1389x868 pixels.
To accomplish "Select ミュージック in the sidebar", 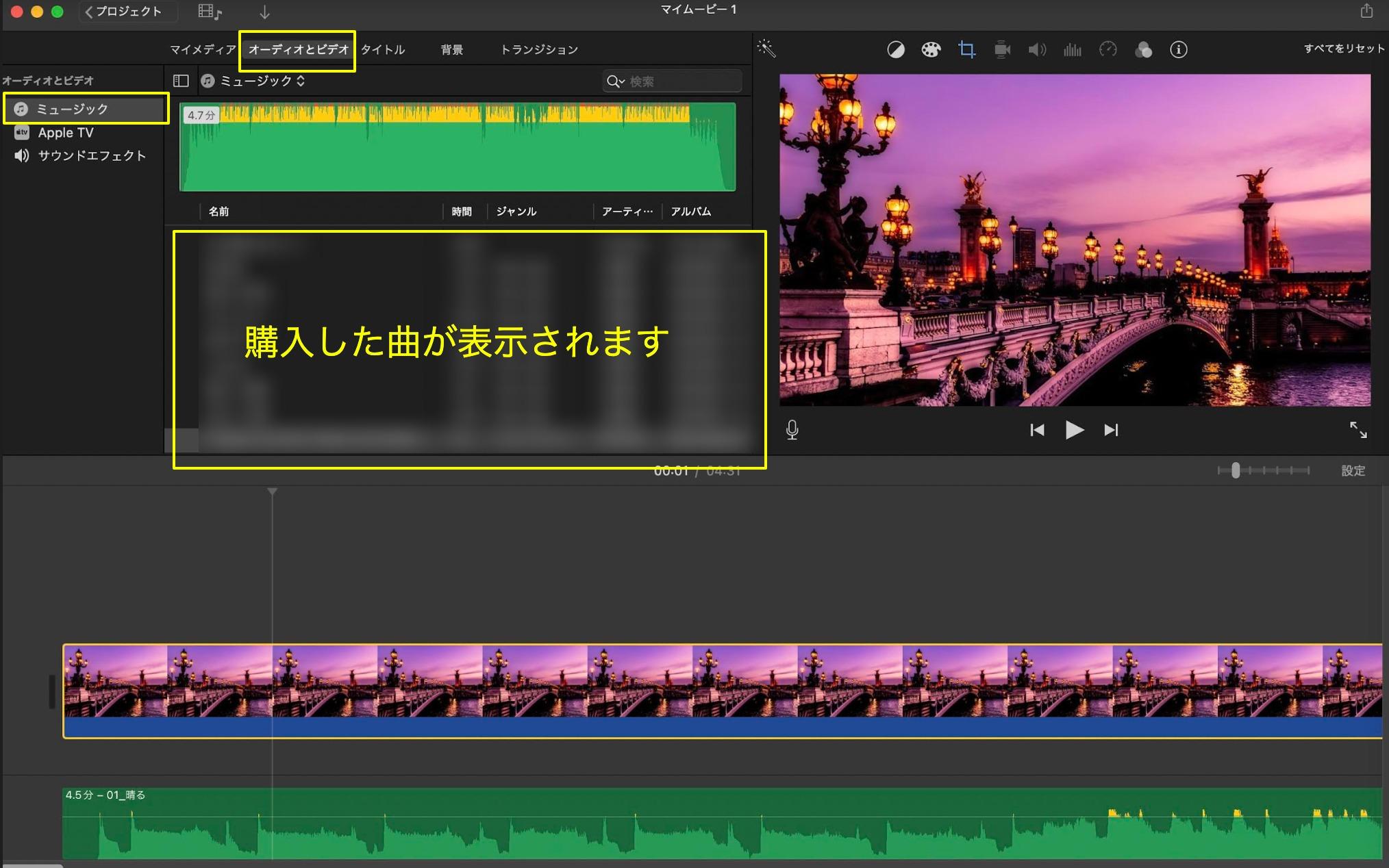I will coord(86,109).
